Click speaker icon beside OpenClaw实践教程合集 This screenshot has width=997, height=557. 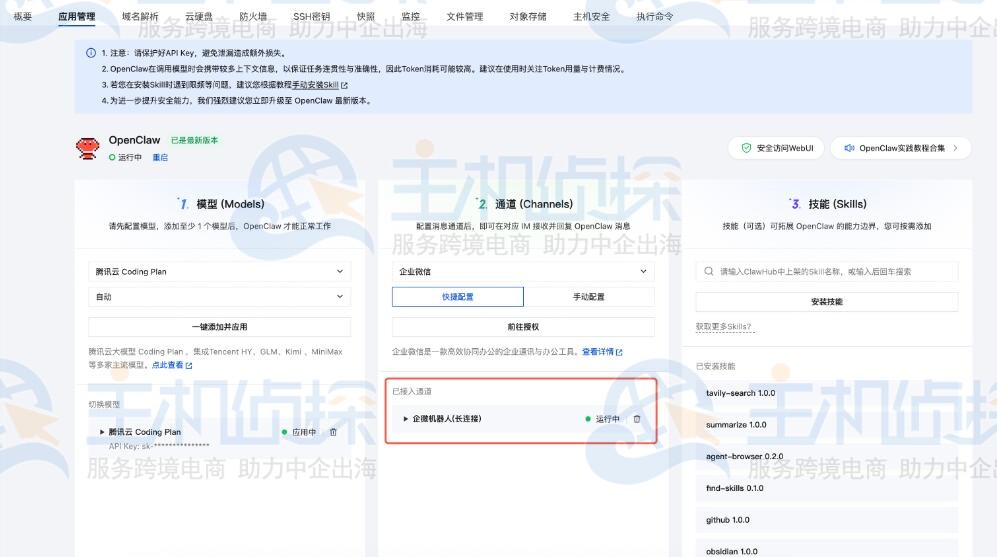point(849,148)
